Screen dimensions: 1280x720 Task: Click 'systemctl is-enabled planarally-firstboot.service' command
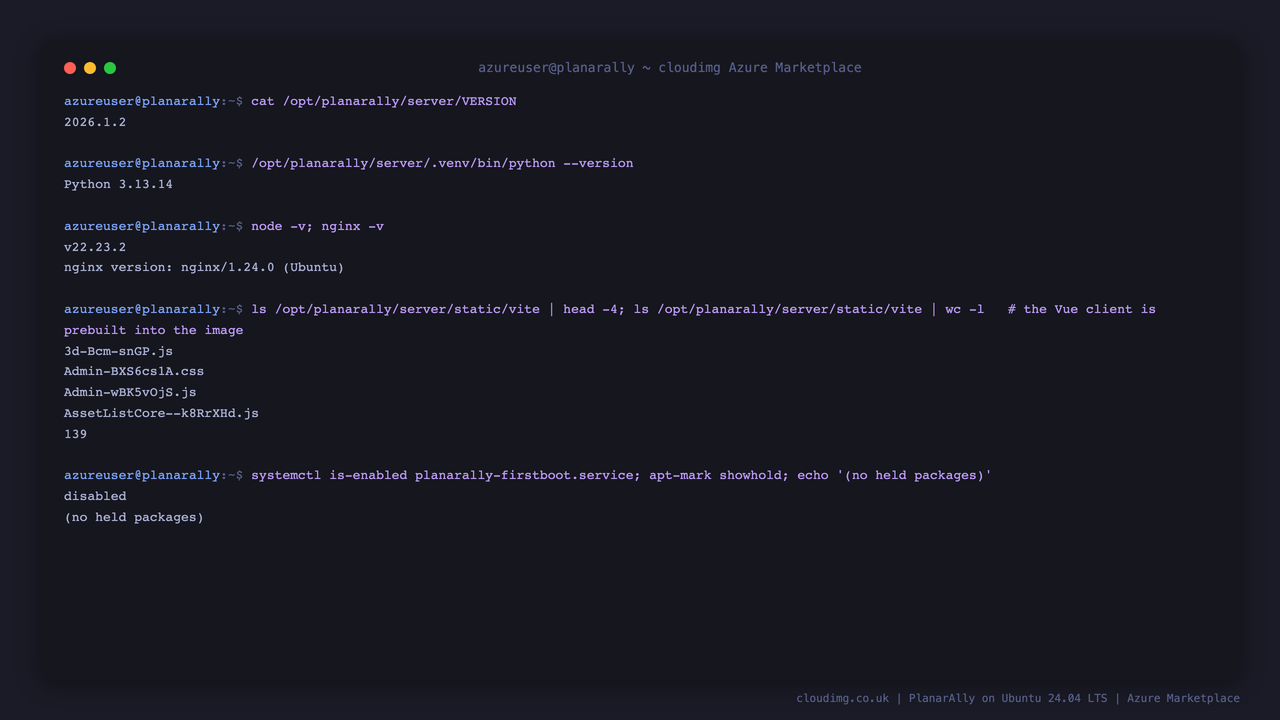[x=442, y=475]
